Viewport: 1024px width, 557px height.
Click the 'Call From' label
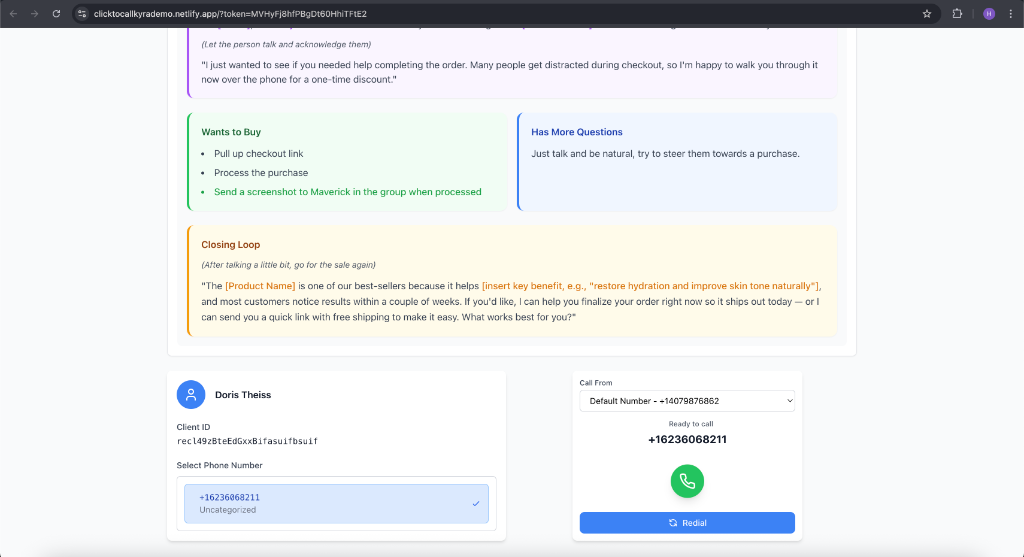click(x=596, y=383)
